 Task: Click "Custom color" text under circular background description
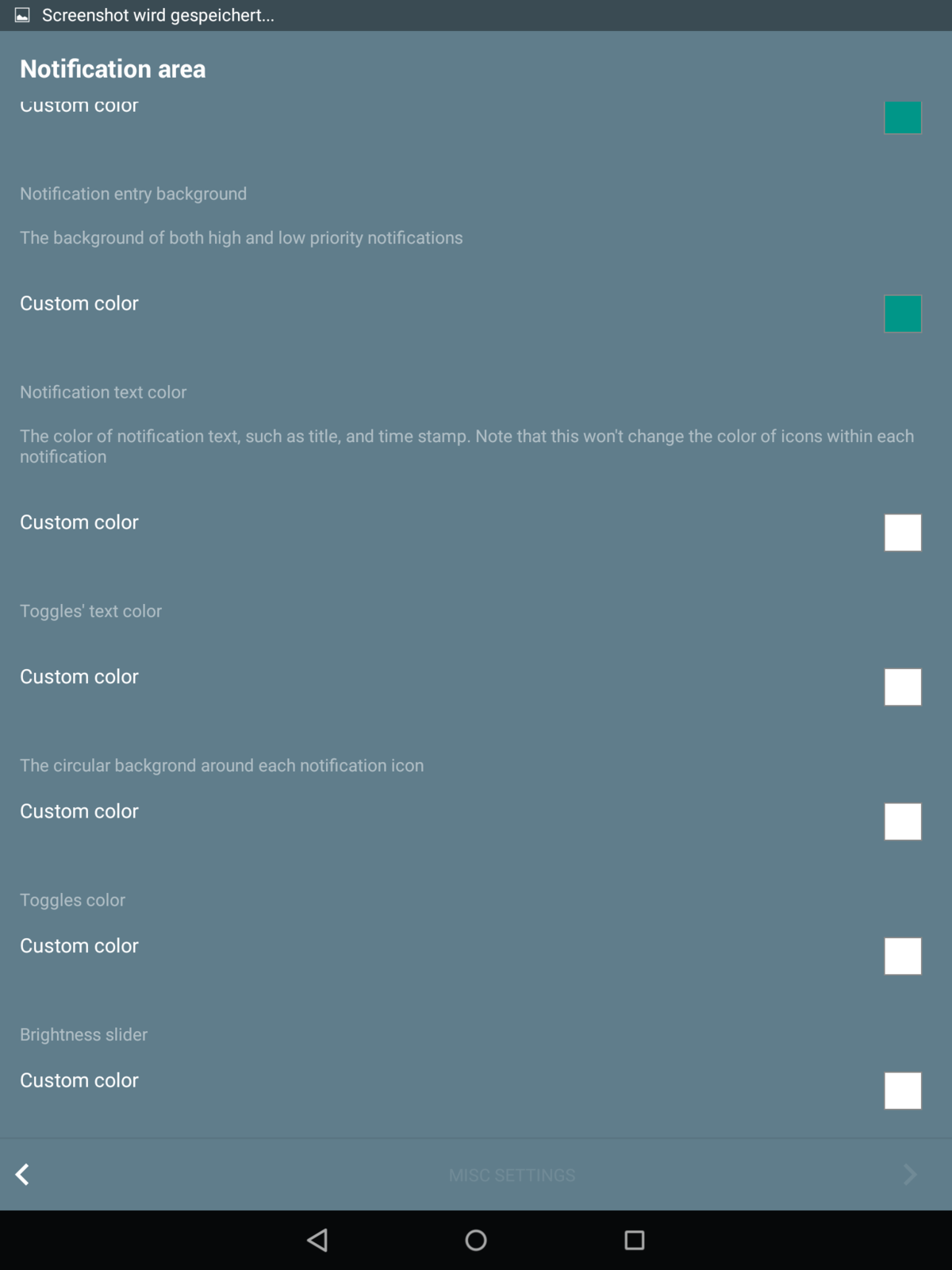coord(79,811)
